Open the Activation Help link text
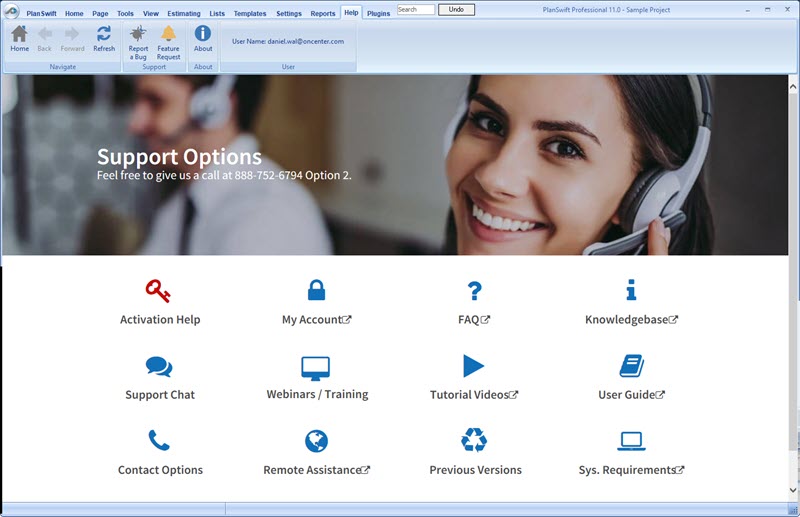Screen dimensions: 800x517 point(160,319)
